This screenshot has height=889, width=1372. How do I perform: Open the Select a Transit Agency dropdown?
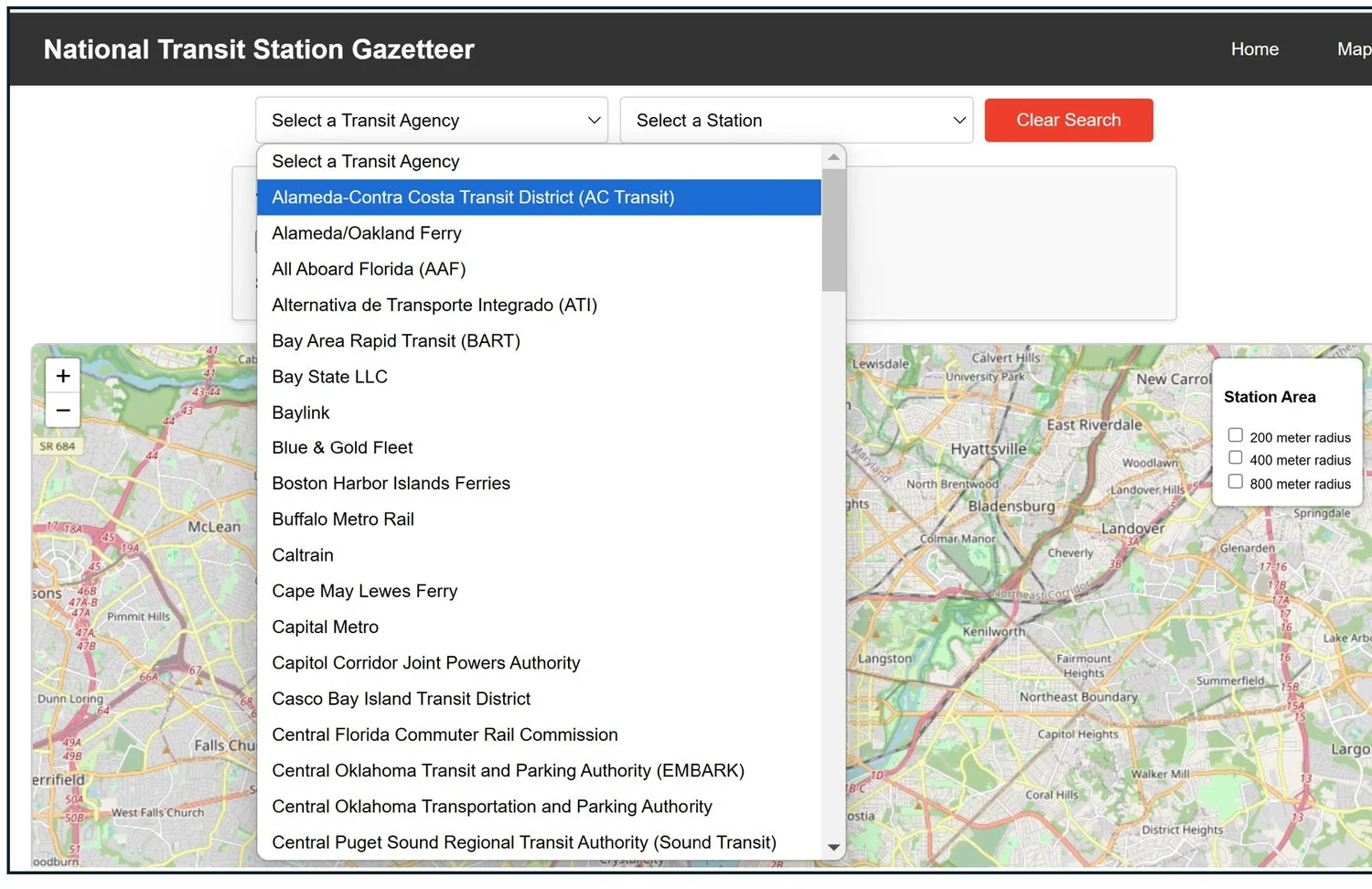pos(431,120)
